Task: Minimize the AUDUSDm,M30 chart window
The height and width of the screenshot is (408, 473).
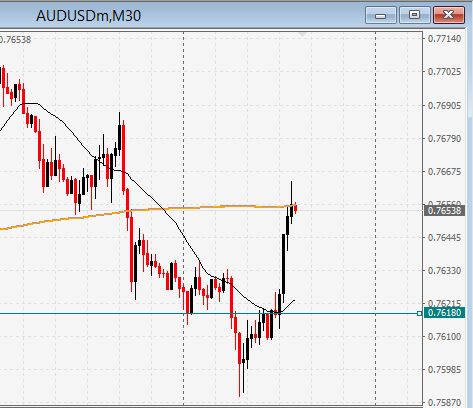Action: coord(381,15)
